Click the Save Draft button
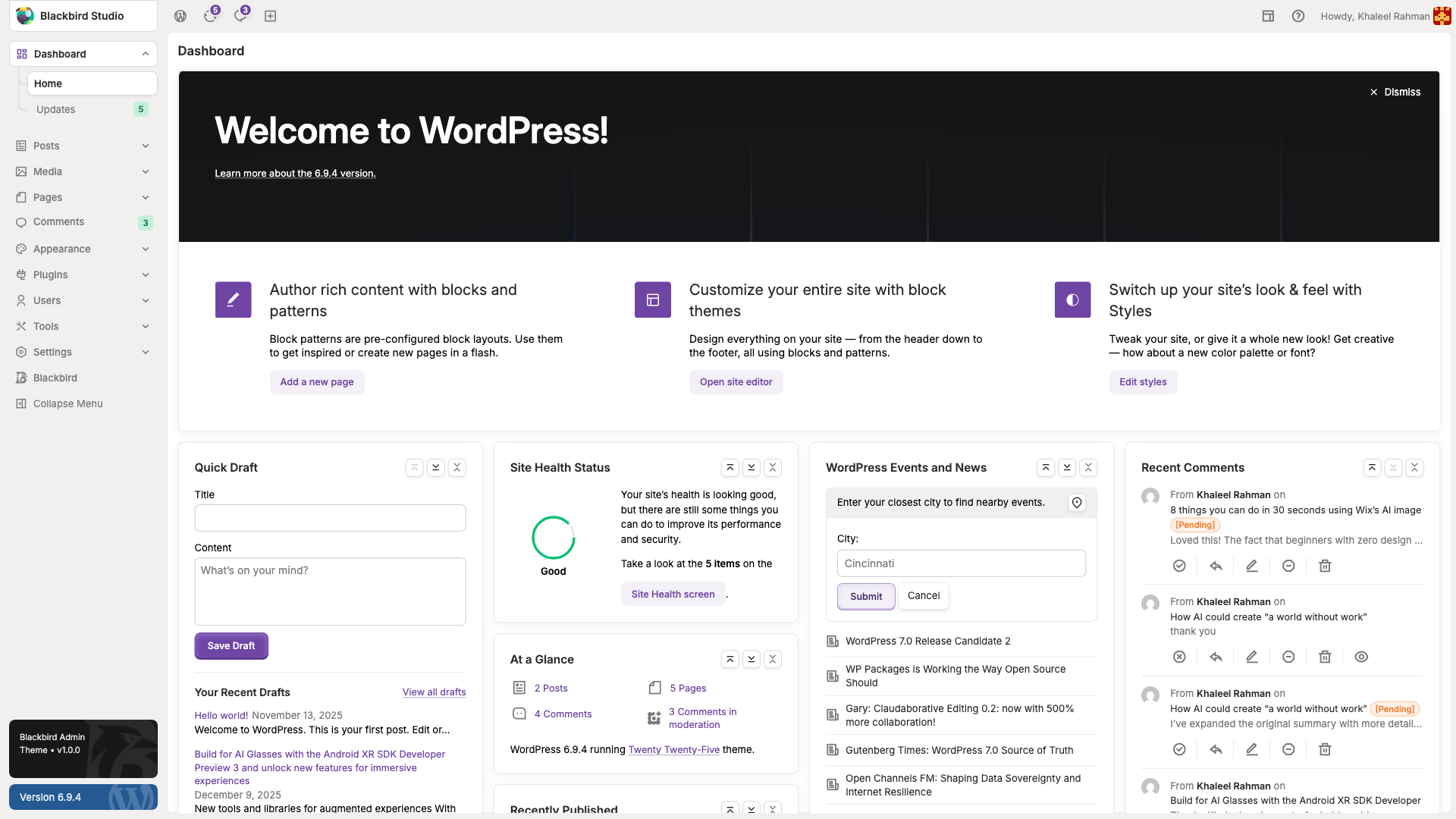Screen dimensions: 1456x819 pyautogui.click(x=231, y=646)
